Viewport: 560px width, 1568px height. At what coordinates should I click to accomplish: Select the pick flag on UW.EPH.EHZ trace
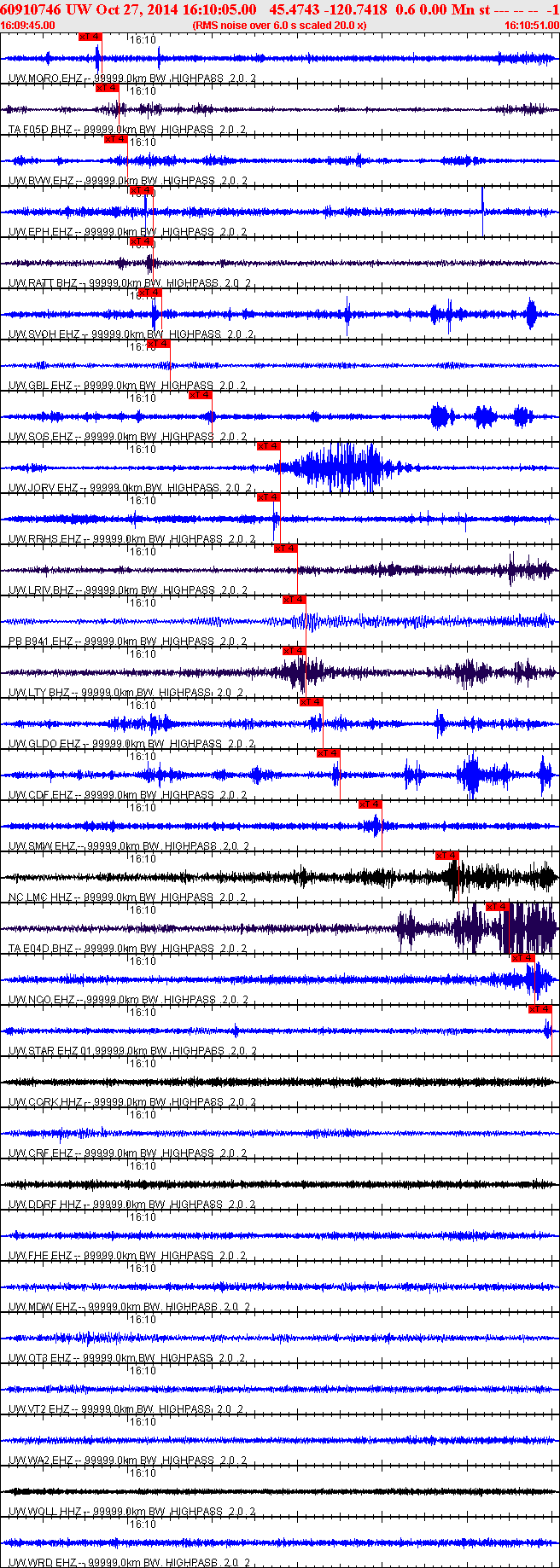coord(141,190)
